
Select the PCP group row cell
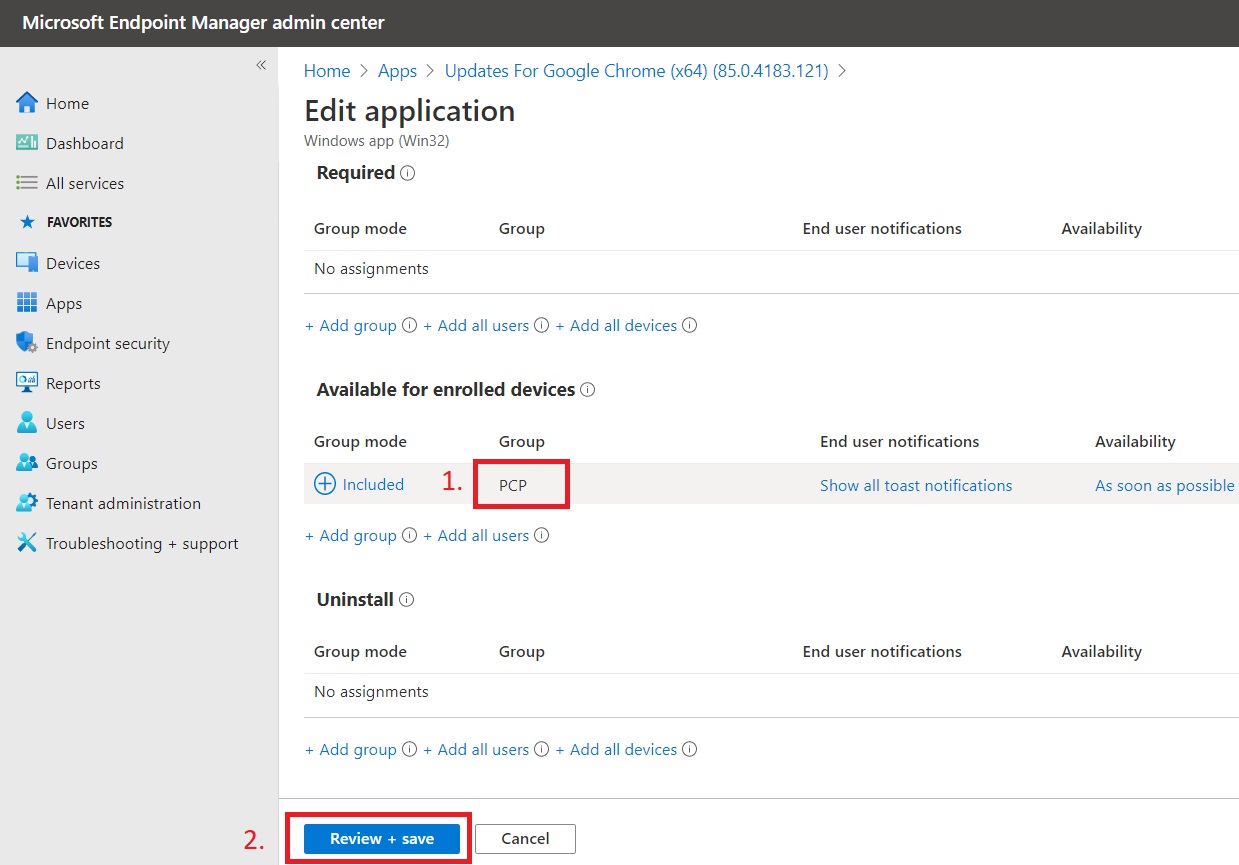(x=513, y=486)
